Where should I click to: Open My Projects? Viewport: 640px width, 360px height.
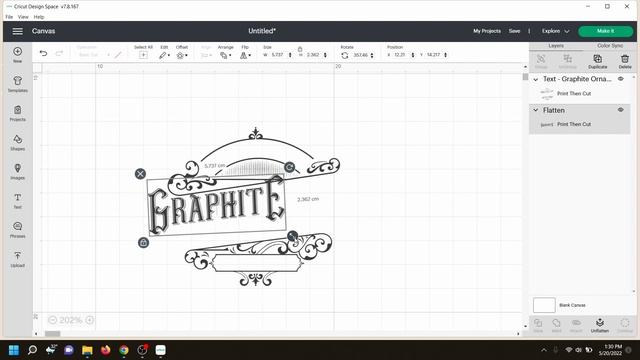(x=487, y=31)
